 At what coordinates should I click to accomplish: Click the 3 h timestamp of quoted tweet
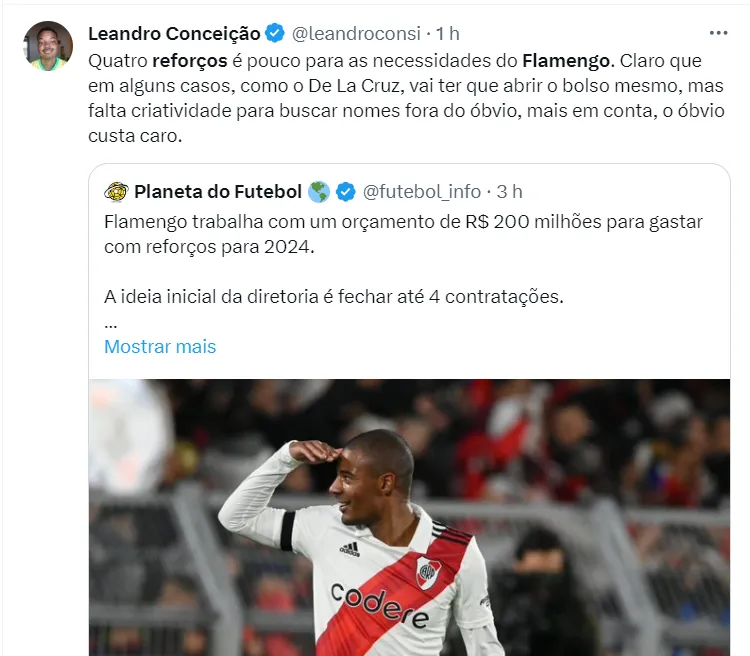tap(509, 192)
